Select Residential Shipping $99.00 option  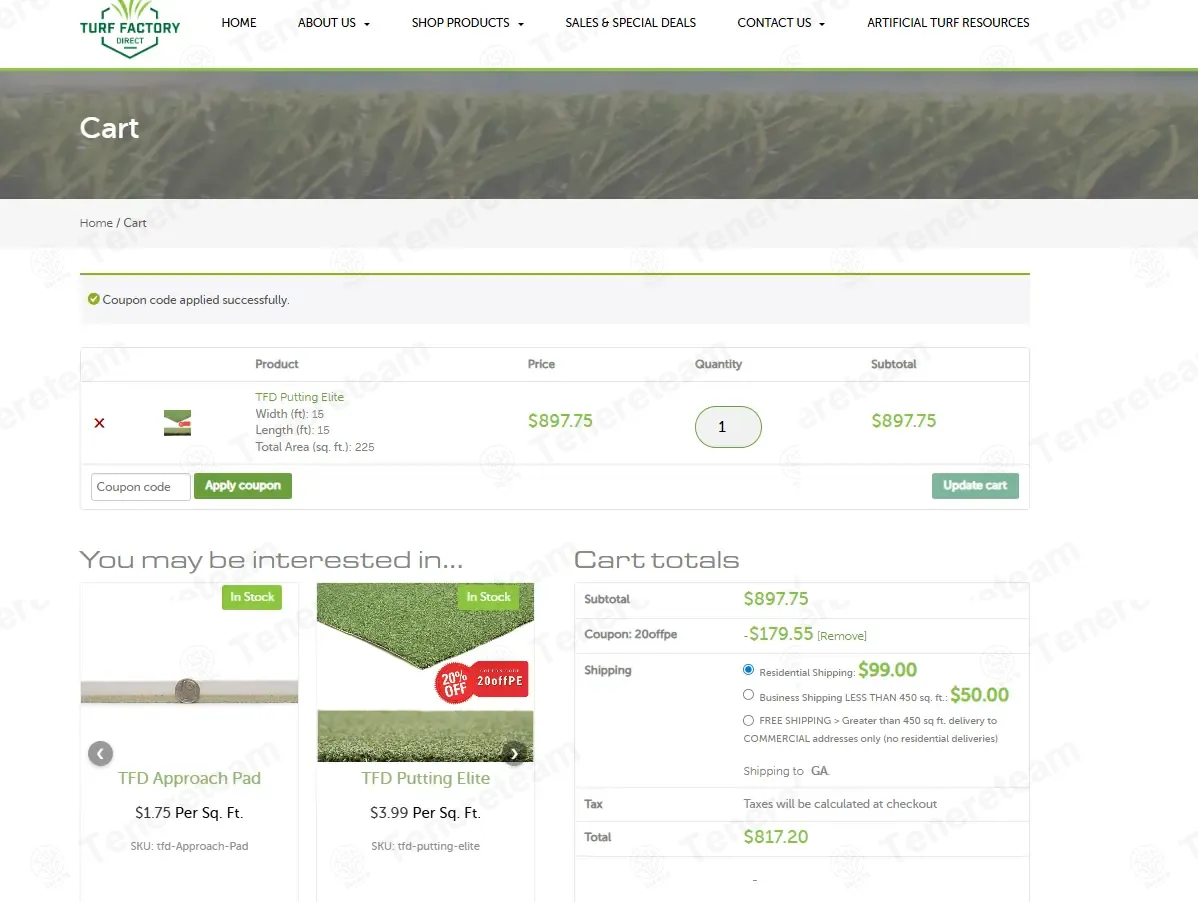point(748,670)
